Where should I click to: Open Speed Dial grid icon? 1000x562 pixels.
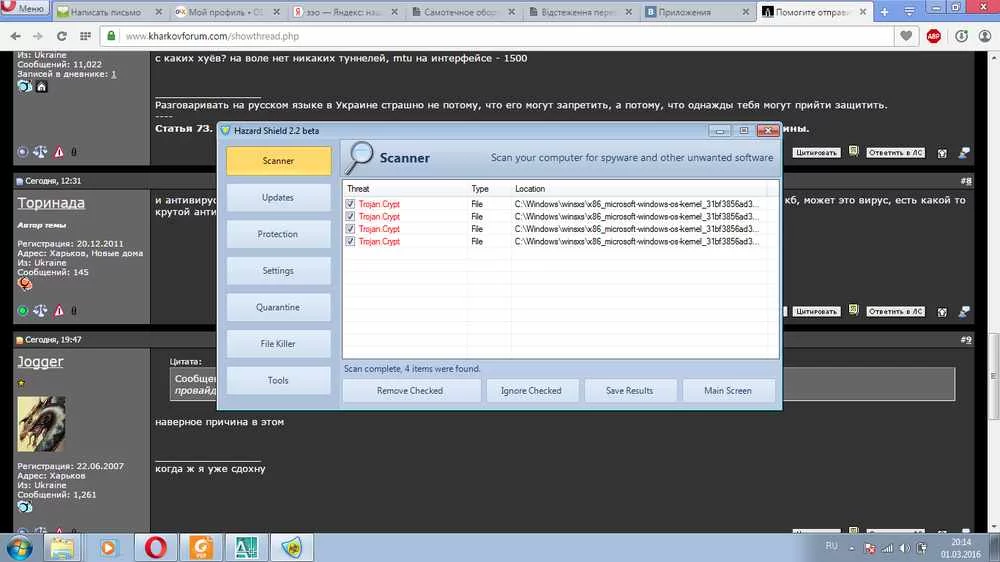(85, 36)
